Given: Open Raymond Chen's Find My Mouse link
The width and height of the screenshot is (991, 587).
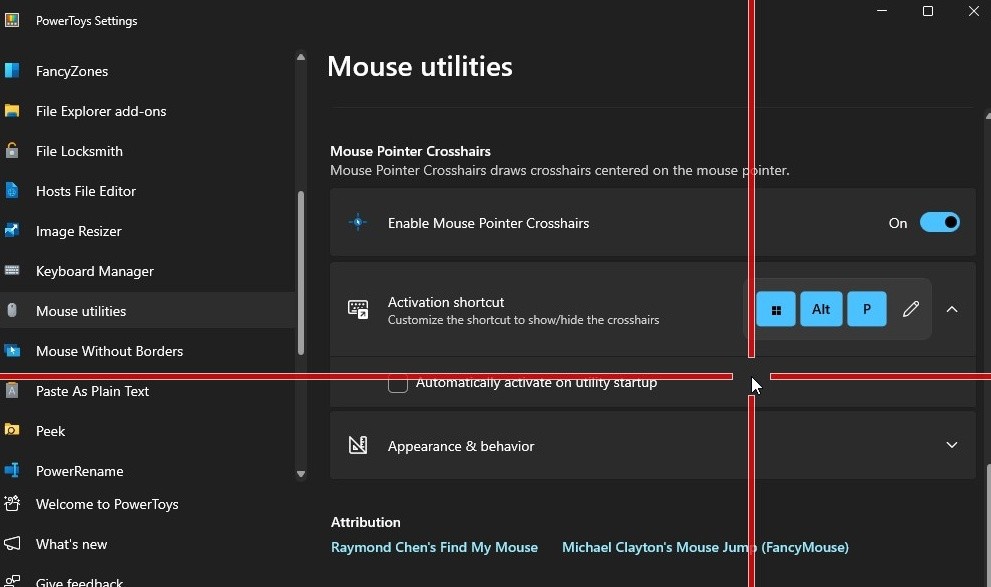Looking at the screenshot, I should click(434, 547).
